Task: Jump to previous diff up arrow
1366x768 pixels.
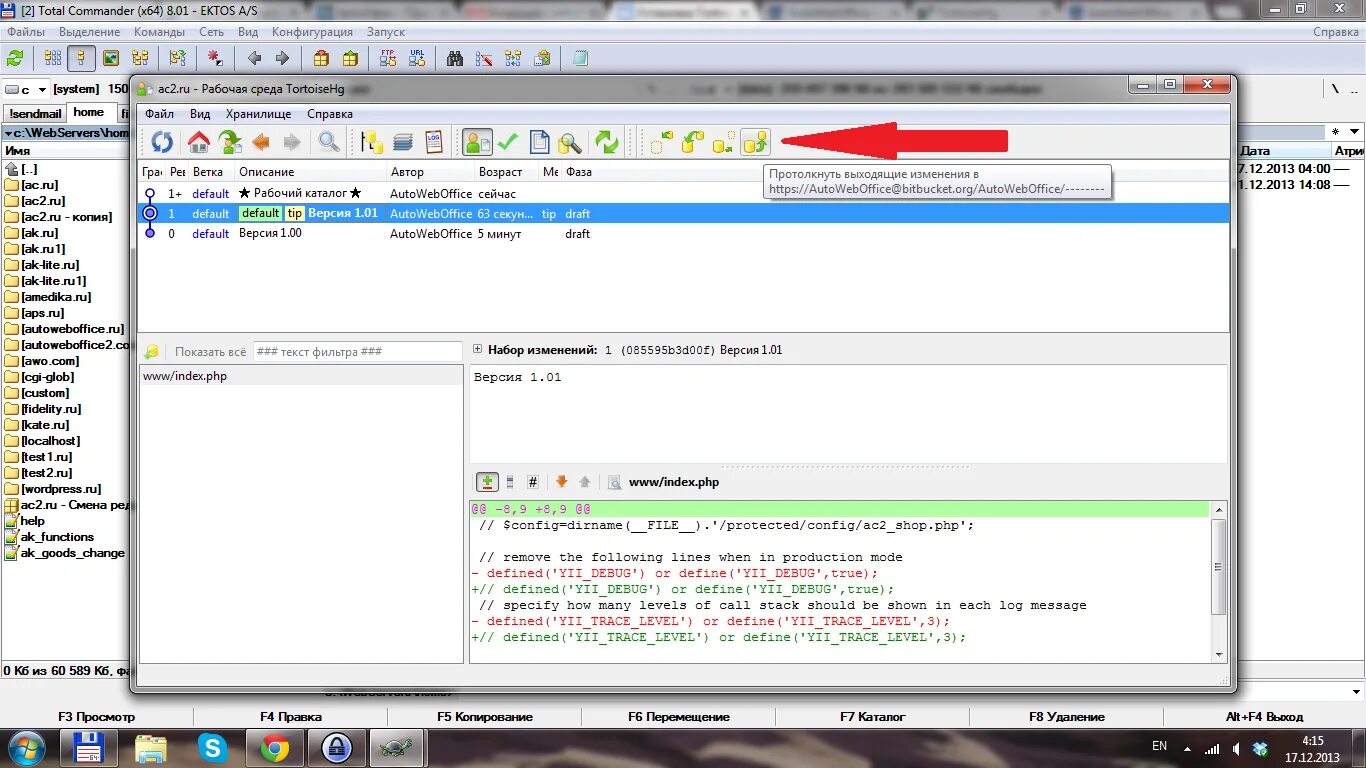Action: point(585,482)
